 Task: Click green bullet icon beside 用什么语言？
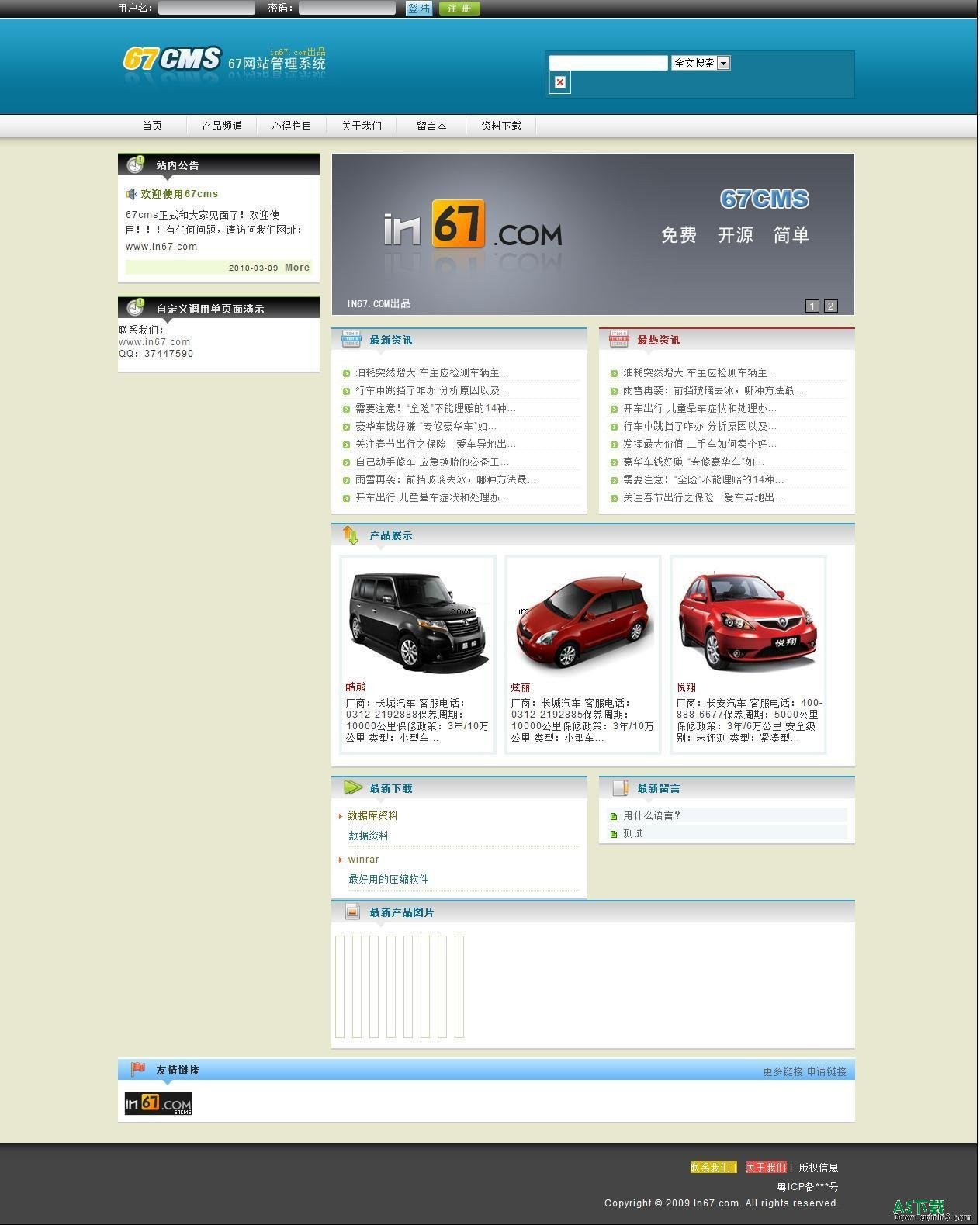614,816
